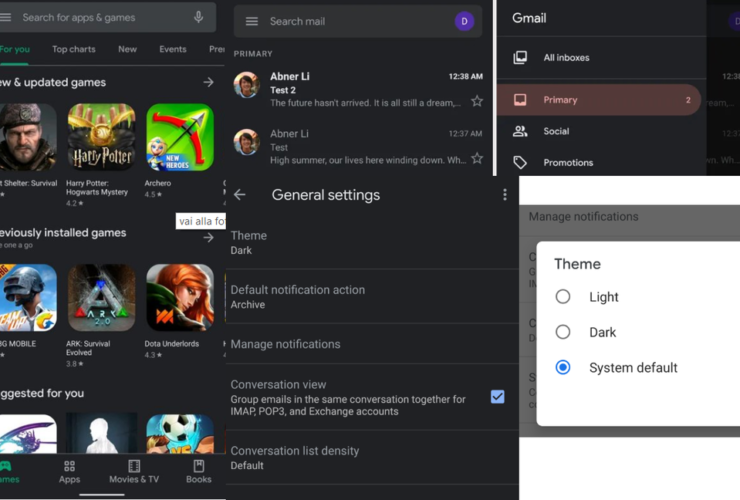This screenshot has height=500, width=740.
Task: Click in the Search mail field
Action: 358,21
